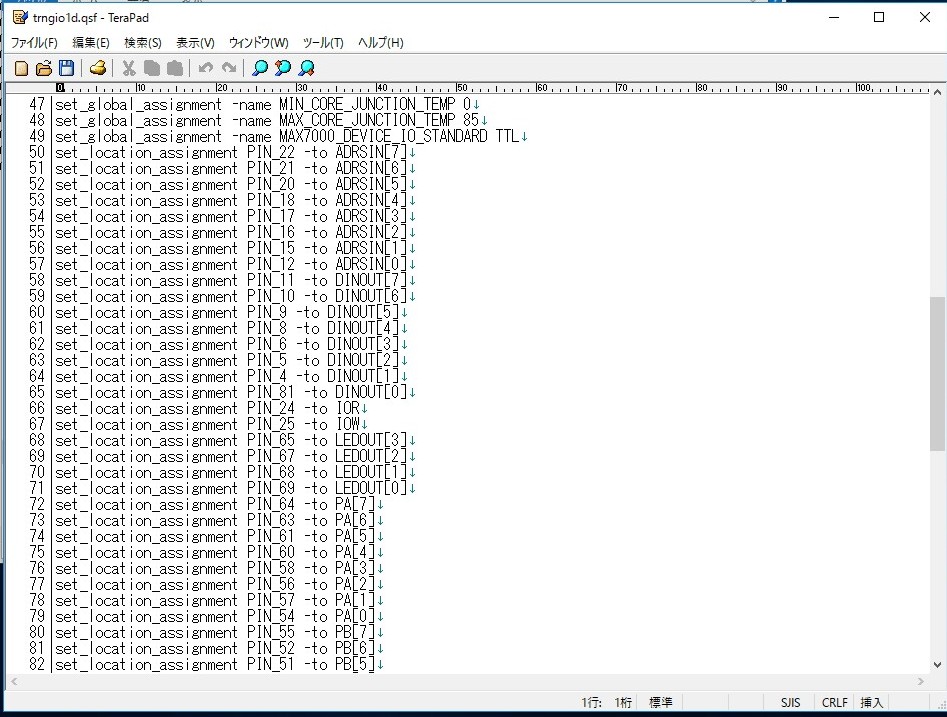Viewport: 947px width, 717px height.
Task: Open the 検索(S) menu
Action: point(143,43)
